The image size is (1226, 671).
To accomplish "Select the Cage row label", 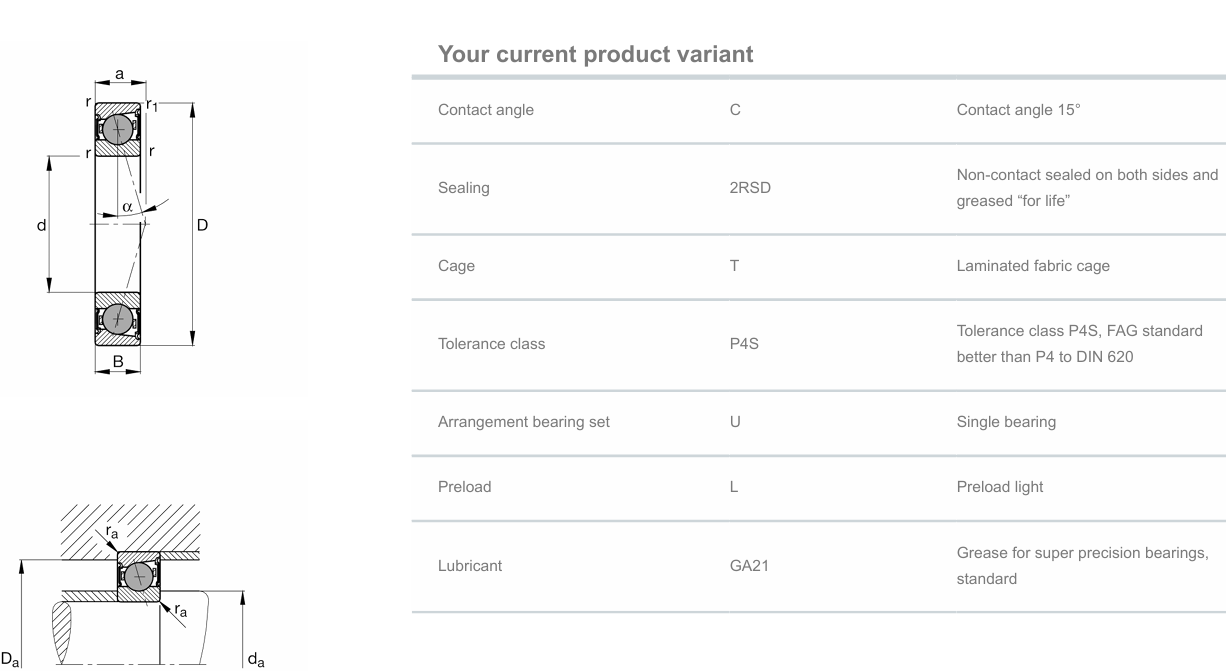I will (x=457, y=266).
